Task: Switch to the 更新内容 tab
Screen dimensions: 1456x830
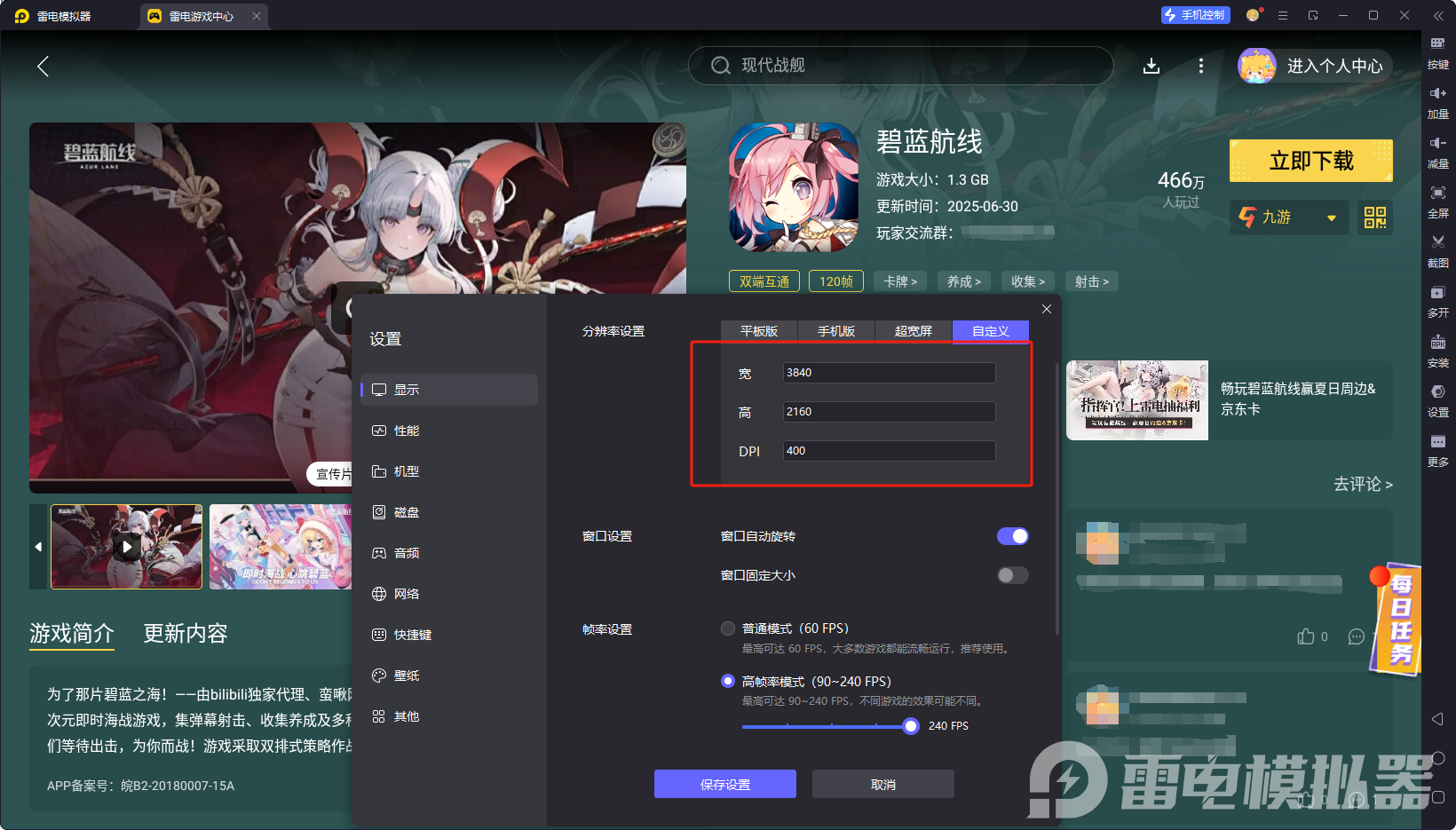Action: tap(186, 633)
